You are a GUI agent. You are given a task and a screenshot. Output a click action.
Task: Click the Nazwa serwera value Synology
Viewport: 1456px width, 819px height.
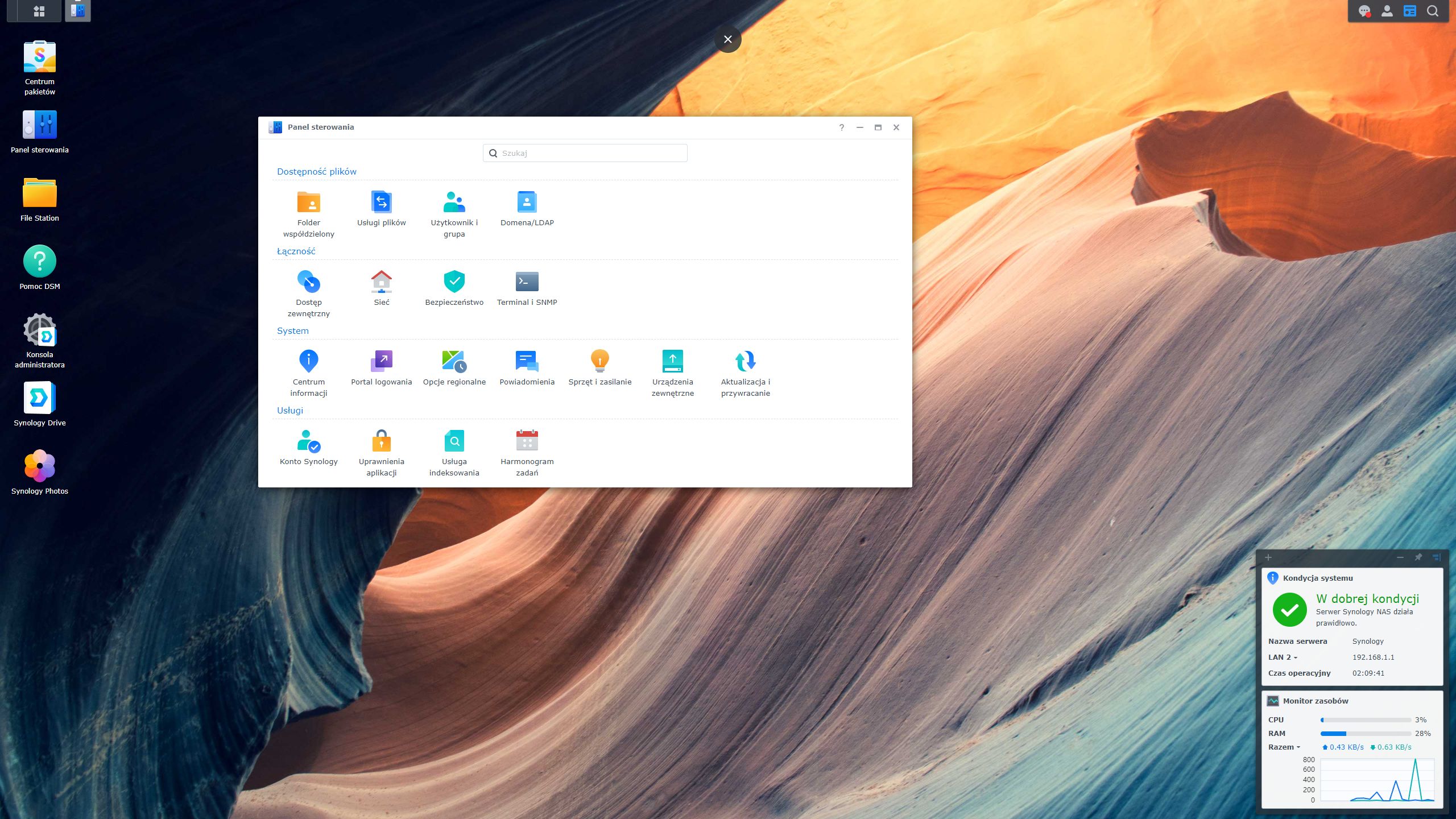click(1368, 641)
